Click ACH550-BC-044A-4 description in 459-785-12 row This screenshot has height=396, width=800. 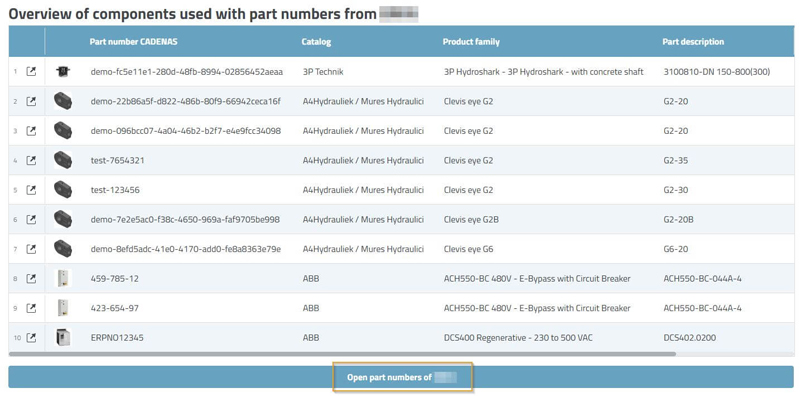point(703,279)
